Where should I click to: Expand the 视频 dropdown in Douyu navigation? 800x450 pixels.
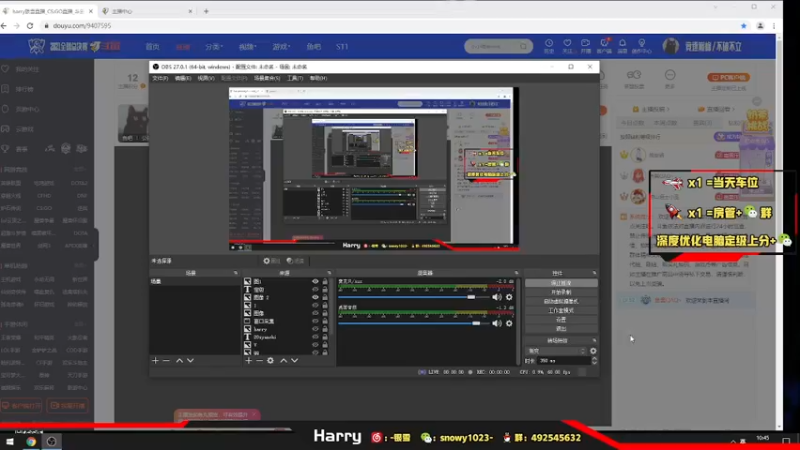(247, 46)
